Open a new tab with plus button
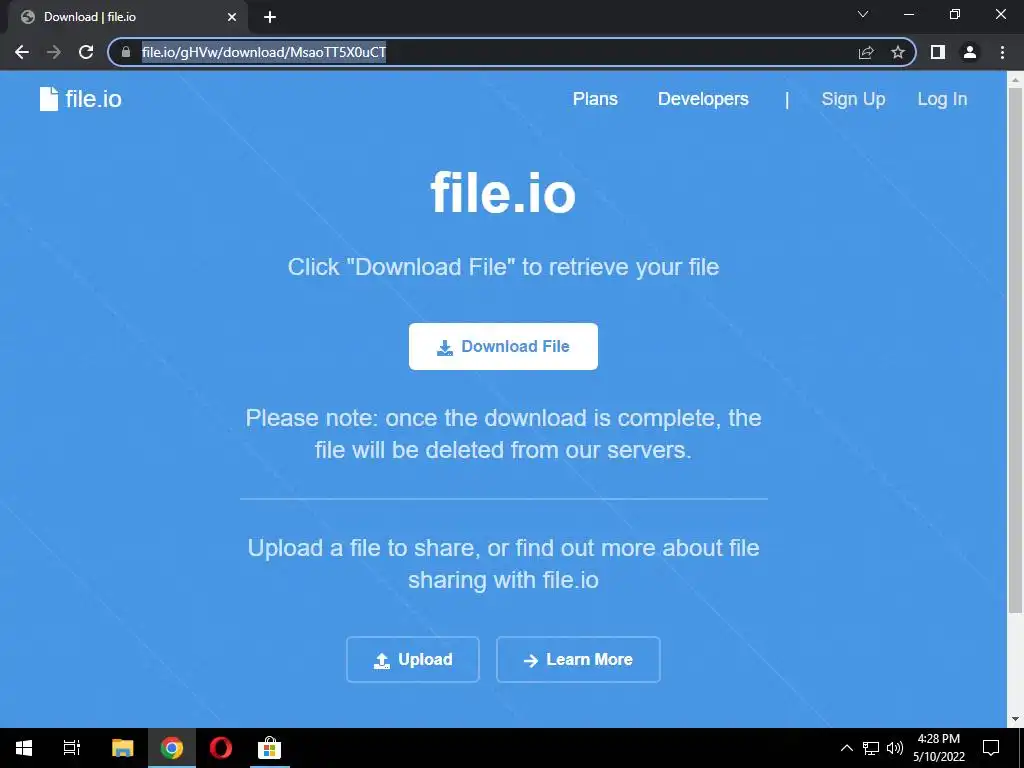1024x768 pixels. pos(270,17)
